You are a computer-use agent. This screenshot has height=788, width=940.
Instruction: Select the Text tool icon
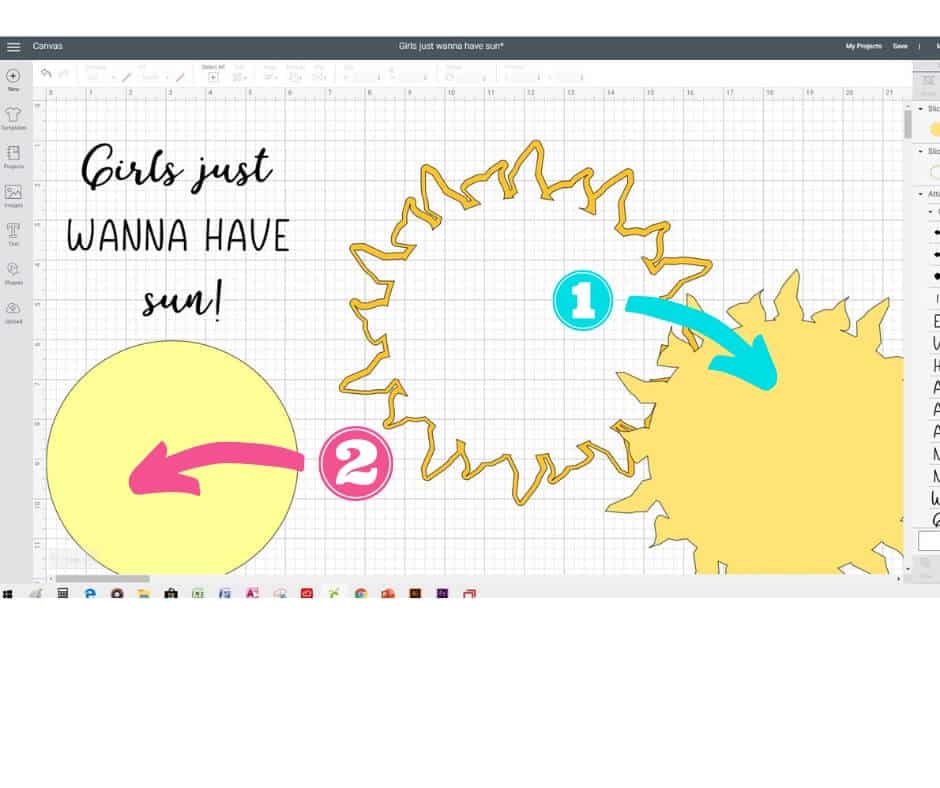13,231
